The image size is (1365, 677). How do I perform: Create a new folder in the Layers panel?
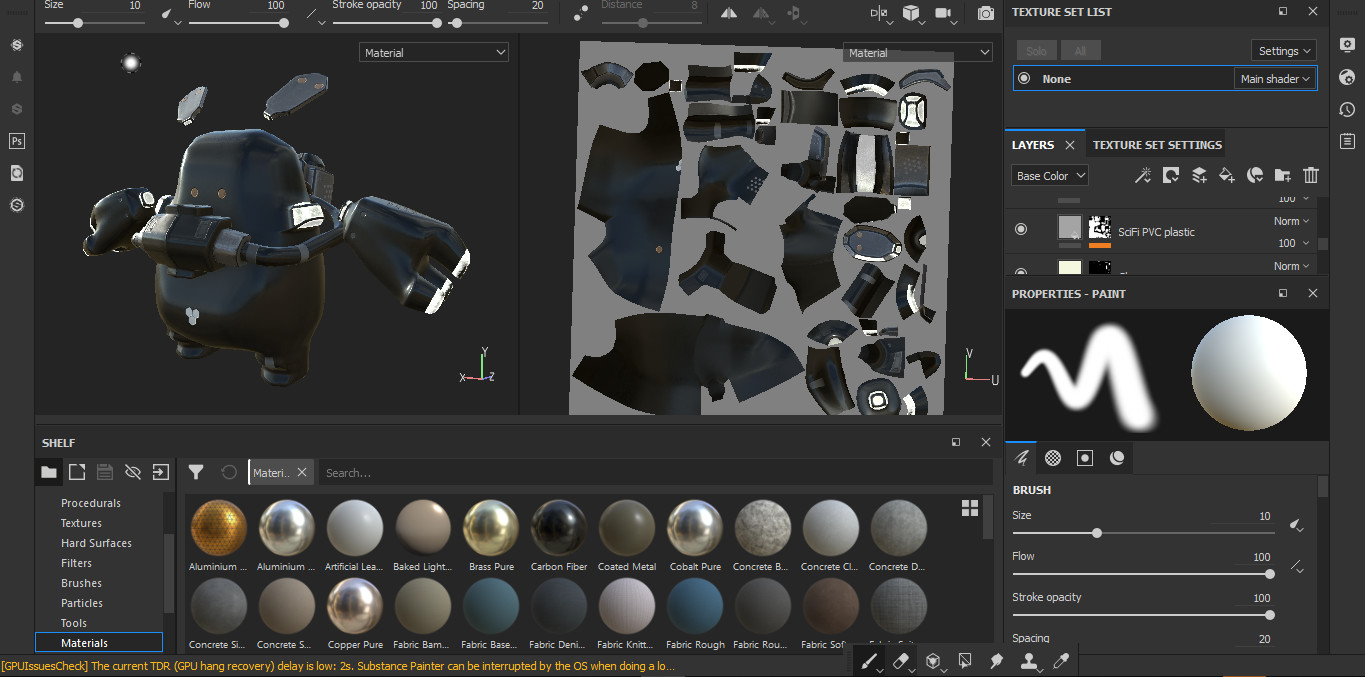point(1283,175)
